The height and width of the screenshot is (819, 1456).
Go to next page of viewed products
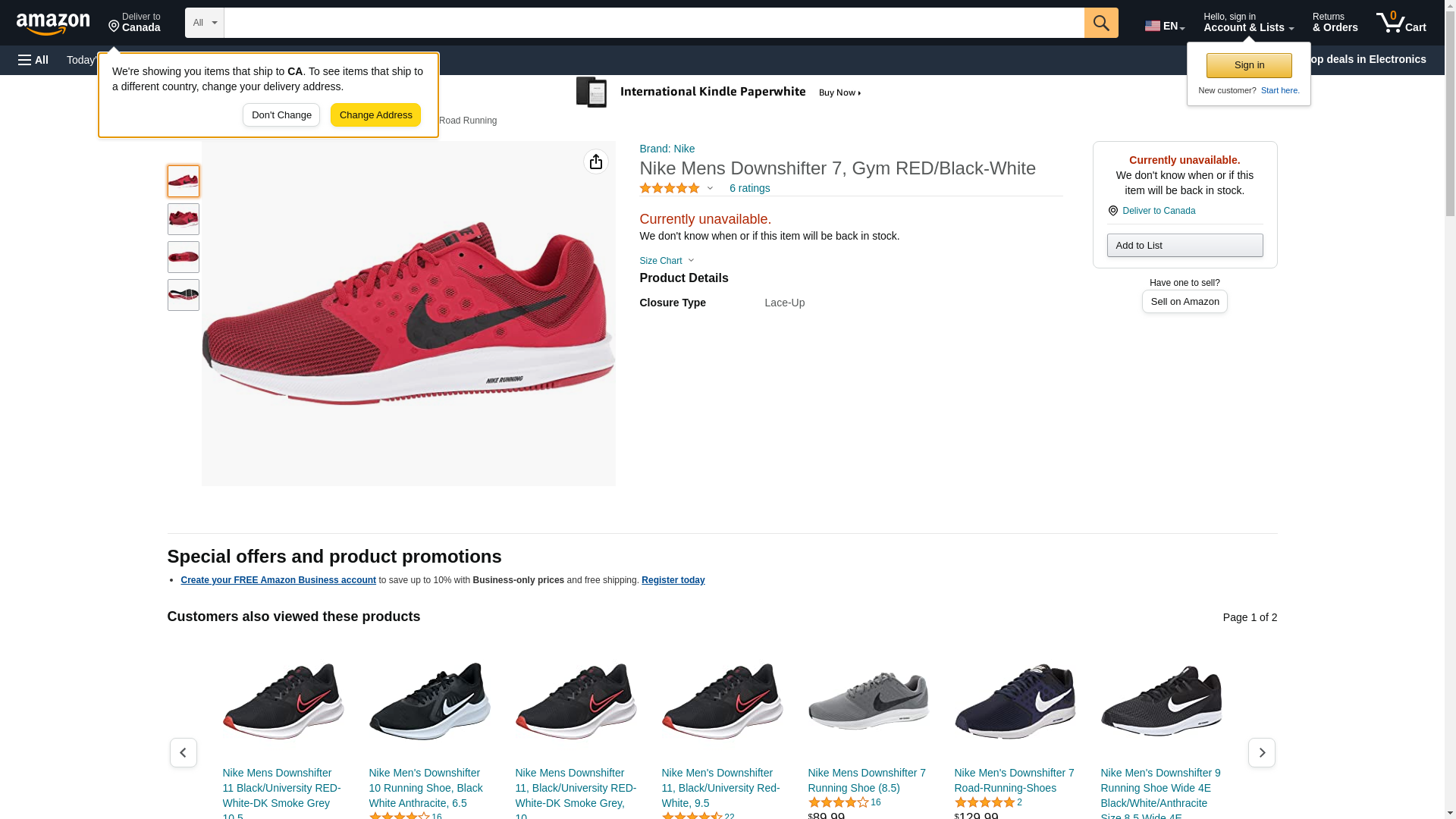(1261, 752)
